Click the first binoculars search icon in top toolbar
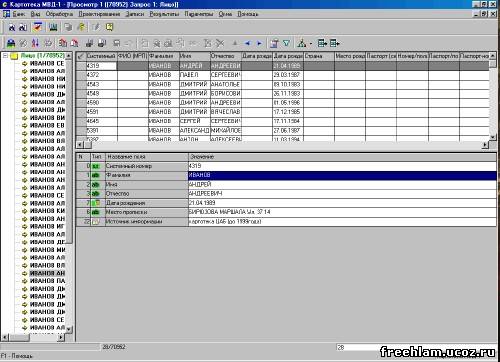Image resolution: width=500 pixels, height=362 pixels. coord(12,27)
